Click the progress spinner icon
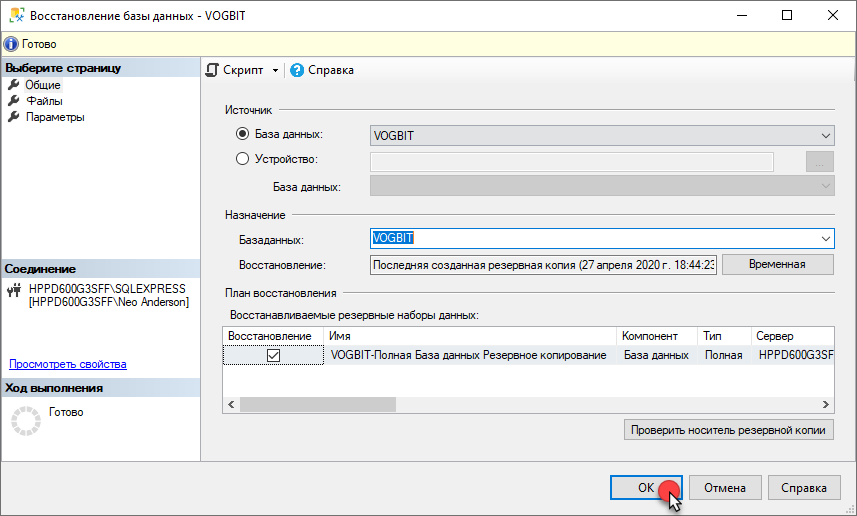 pos(26,421)
